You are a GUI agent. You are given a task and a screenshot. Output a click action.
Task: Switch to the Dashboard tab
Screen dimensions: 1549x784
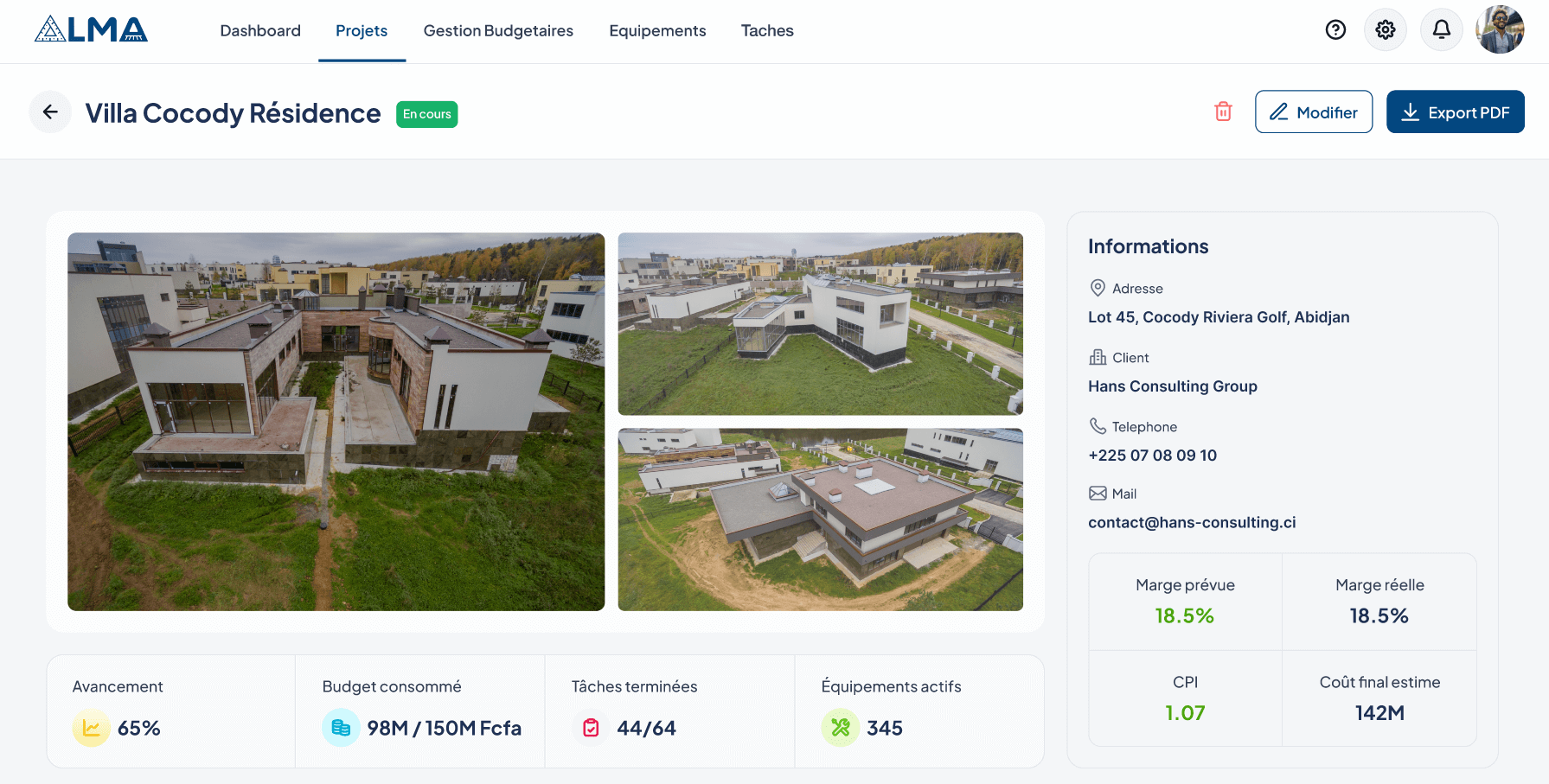(x=260, y=31)
